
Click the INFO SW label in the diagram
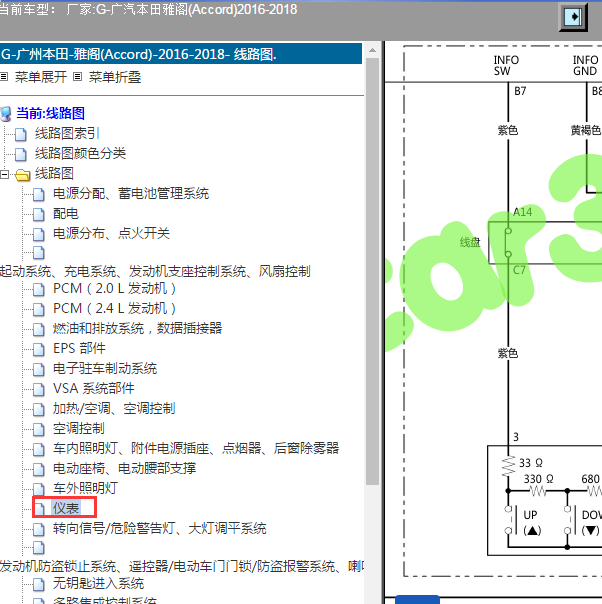coord(506,65)
